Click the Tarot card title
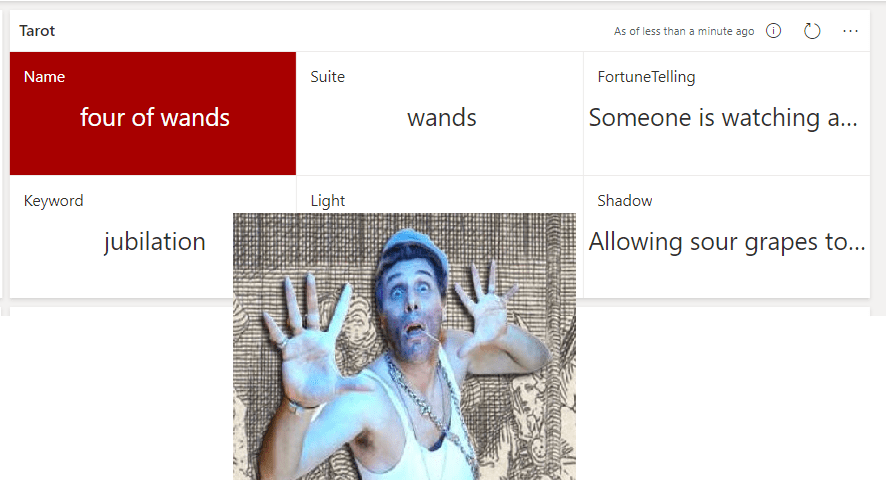 click(x=37, y=31)
